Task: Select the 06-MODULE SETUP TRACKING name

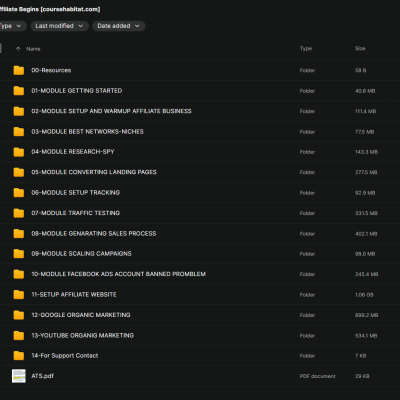Action: pyautogui.click(x=76, y=192)
